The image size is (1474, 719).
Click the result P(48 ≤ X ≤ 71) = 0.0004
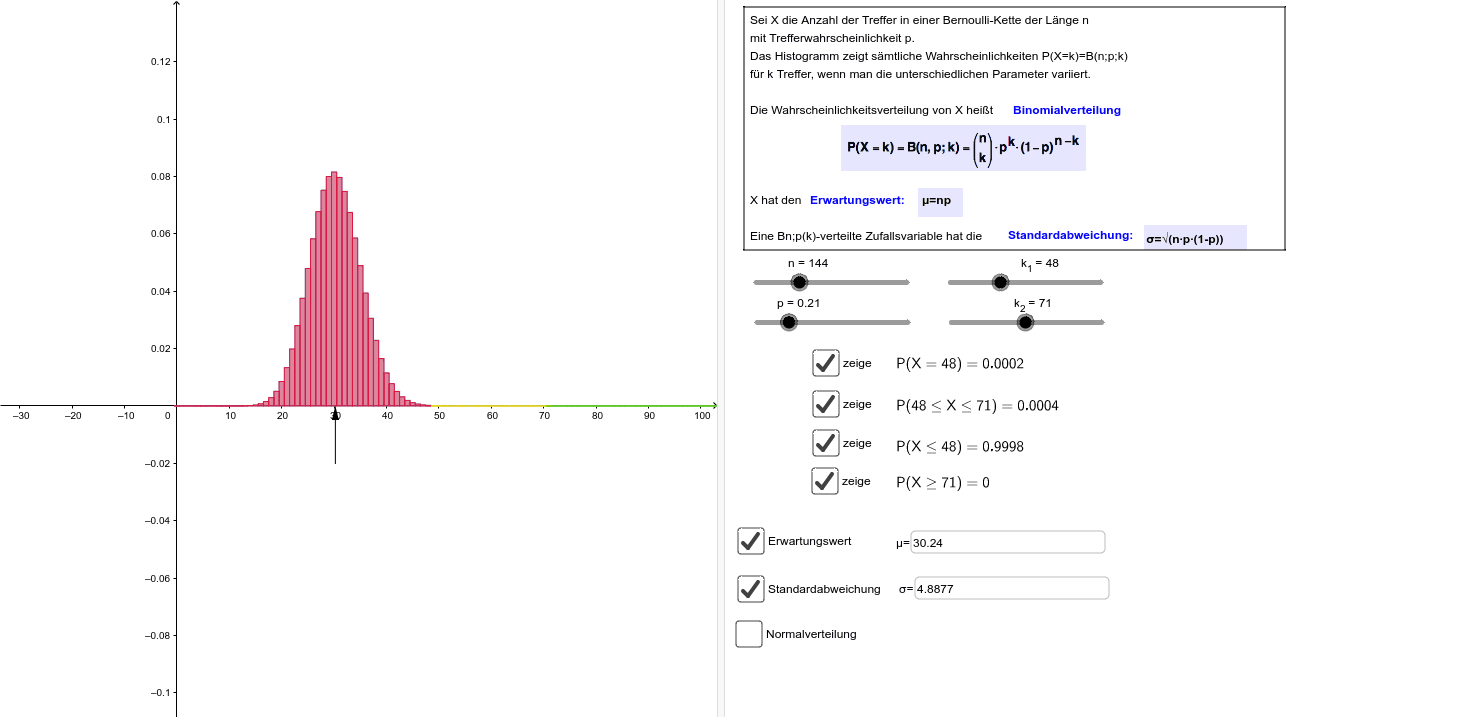point(977,405)
